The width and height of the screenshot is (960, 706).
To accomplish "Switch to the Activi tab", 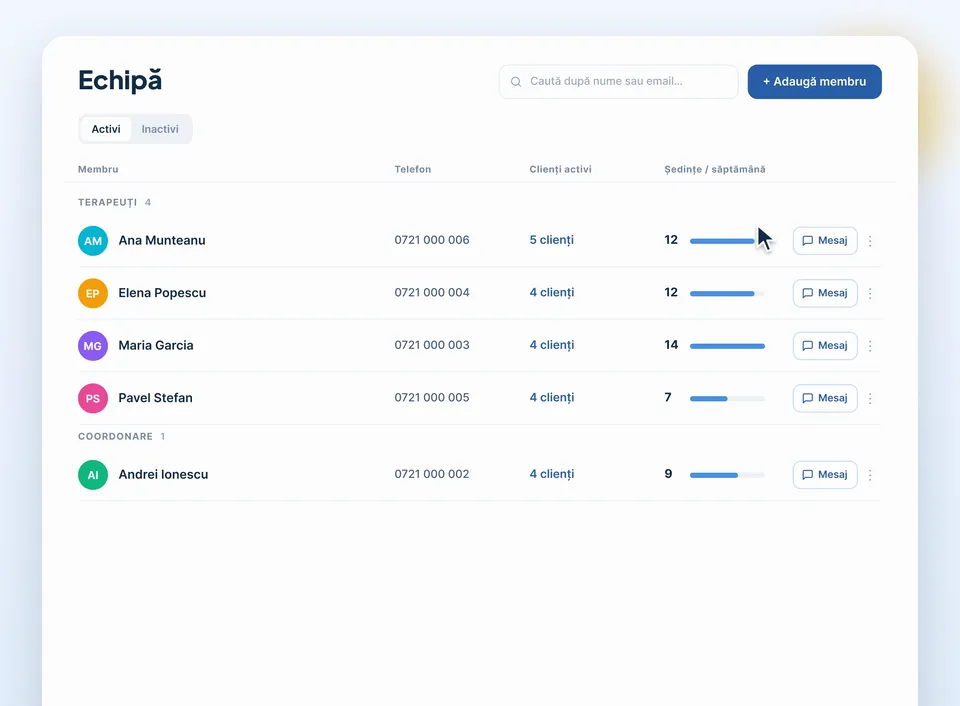I will point(106,129).
